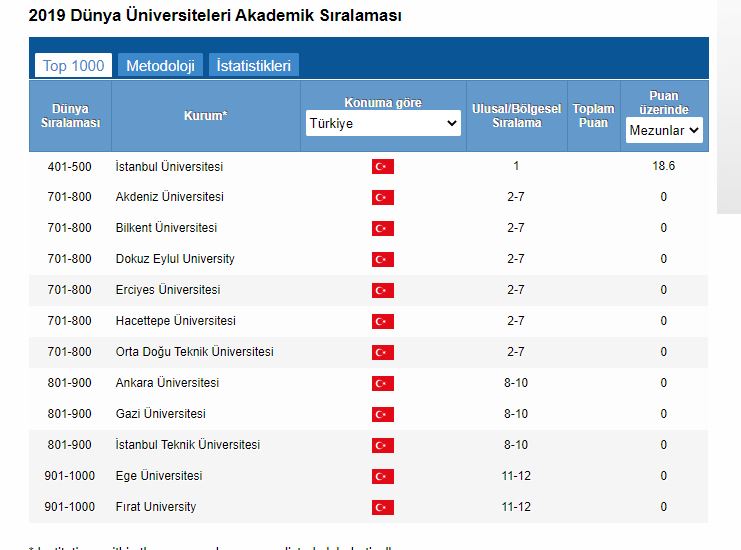Switch to the Metodoloji tab
741x550 pixels.
click(x=160, y=65)
